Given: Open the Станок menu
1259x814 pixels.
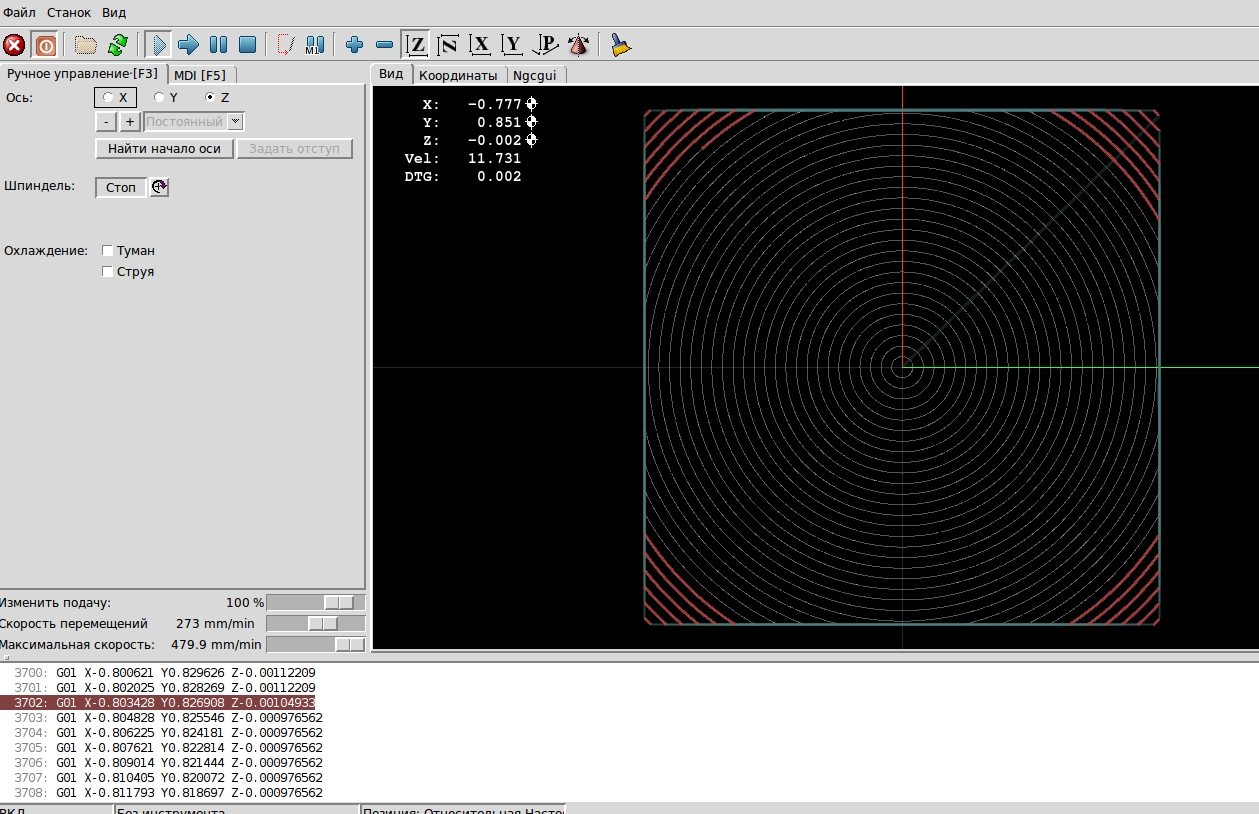Looking at the screenshot, I should click(x=68, y=13).
